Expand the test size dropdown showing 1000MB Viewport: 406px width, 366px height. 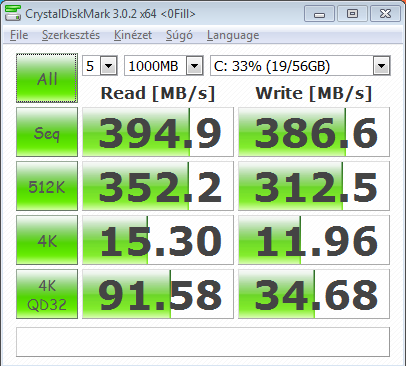pos(195,66)
